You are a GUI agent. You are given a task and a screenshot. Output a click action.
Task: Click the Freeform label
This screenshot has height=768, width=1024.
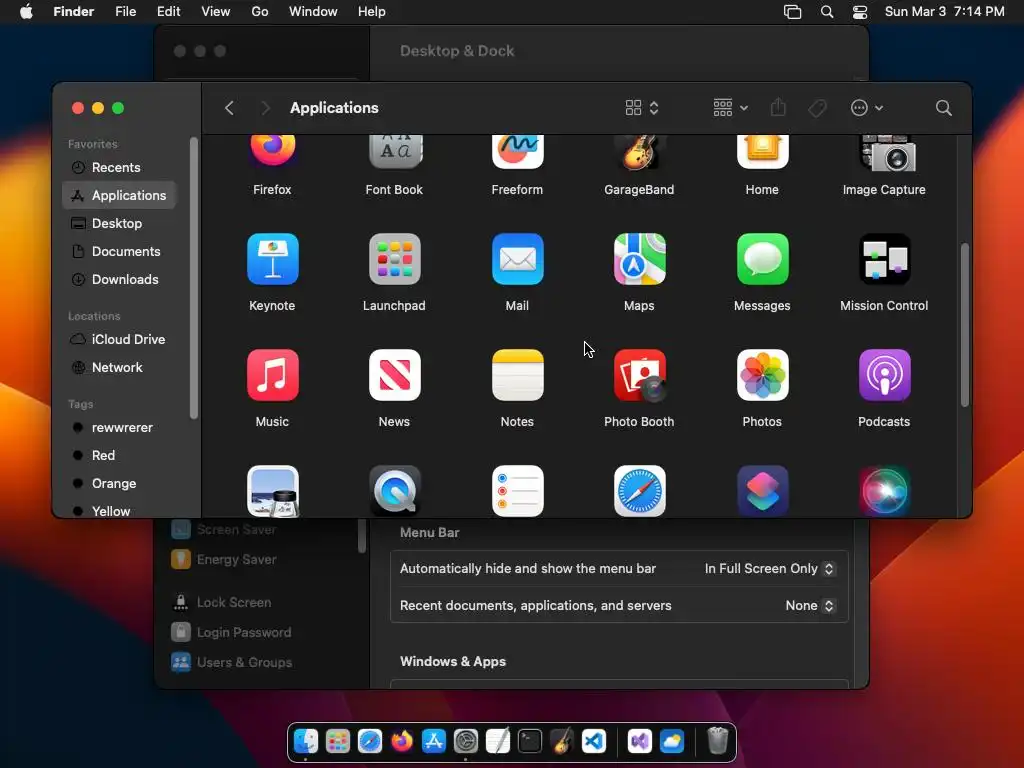pos(517,189)
